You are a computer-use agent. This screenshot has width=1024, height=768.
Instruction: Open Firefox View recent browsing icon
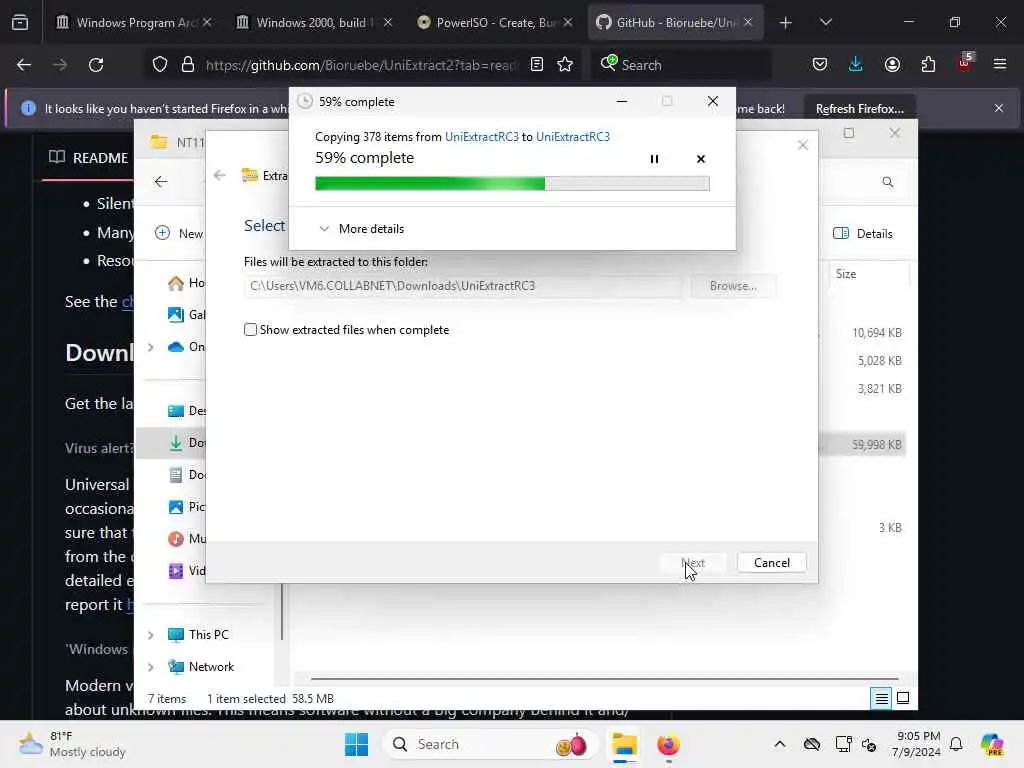20,22
